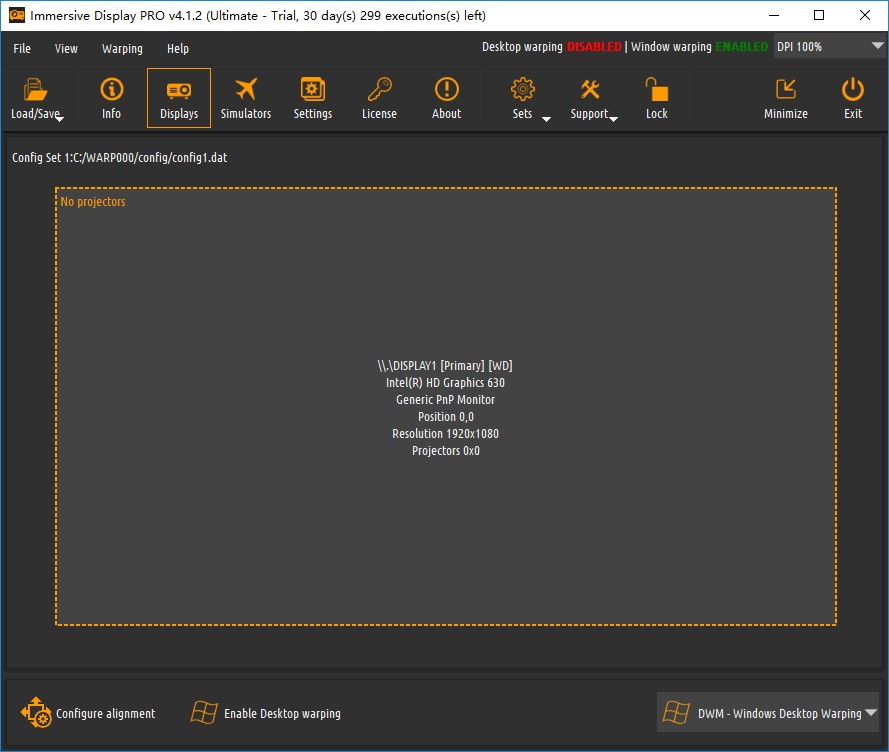Expand the Load/Save dropdown arrow
The width and height of the screenshot is (889, 752).
(x=60, y=119)
